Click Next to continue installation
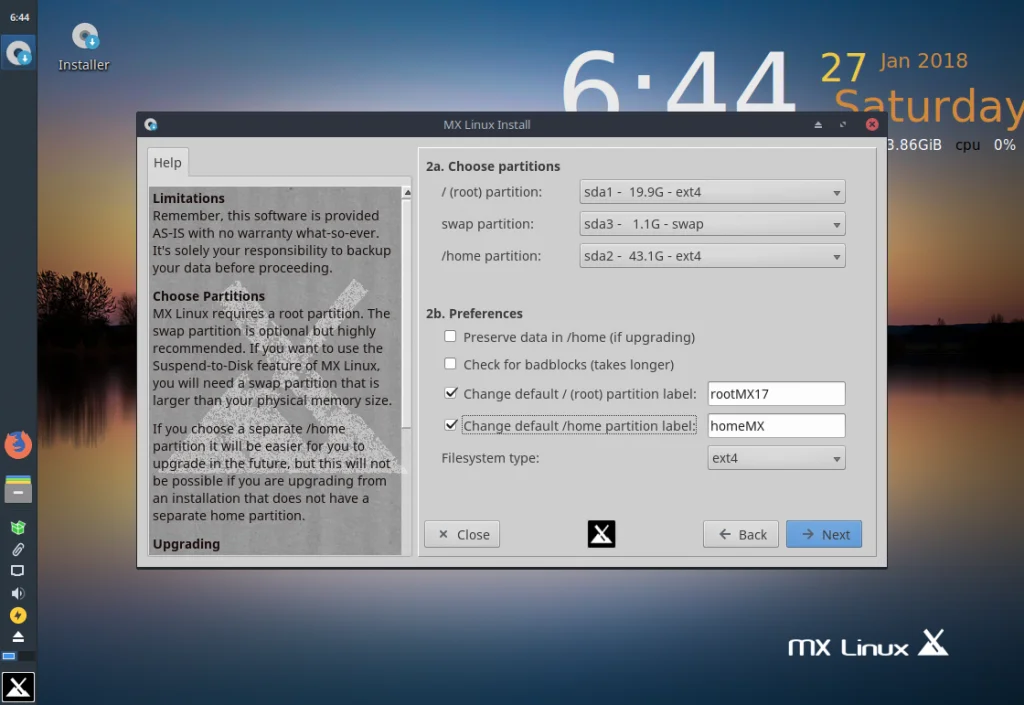 (x=824, y=535)
